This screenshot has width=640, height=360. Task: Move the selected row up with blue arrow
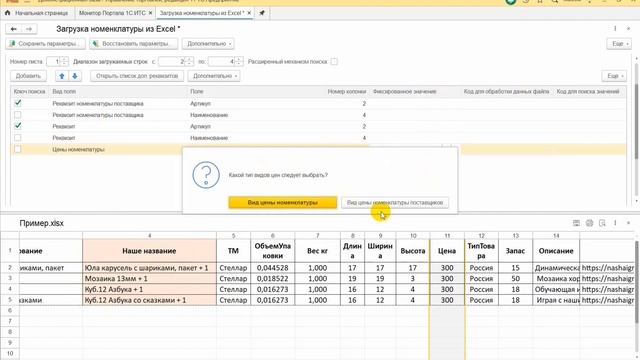[62, 76]
